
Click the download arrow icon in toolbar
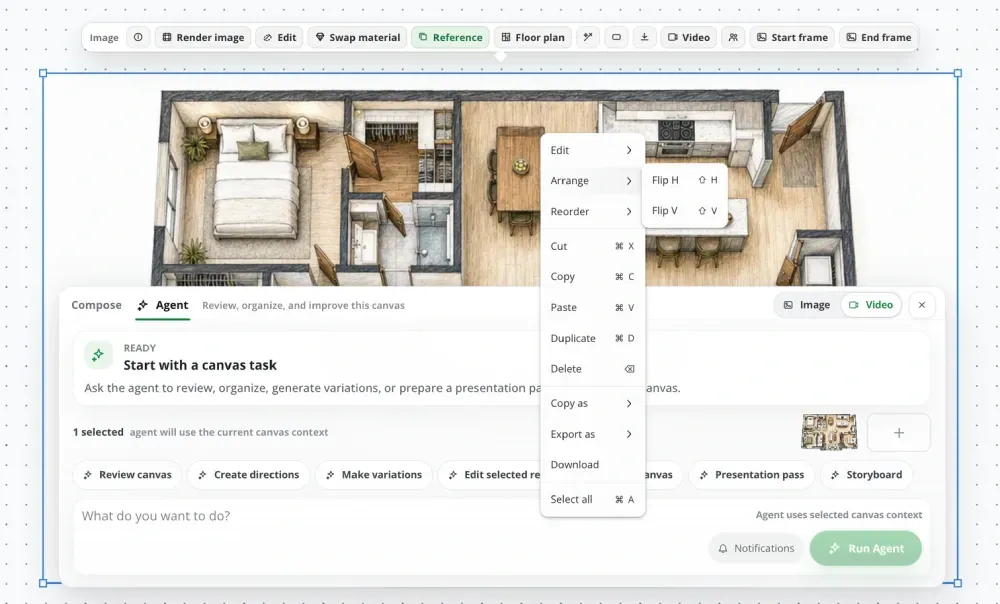click(644, 37)
